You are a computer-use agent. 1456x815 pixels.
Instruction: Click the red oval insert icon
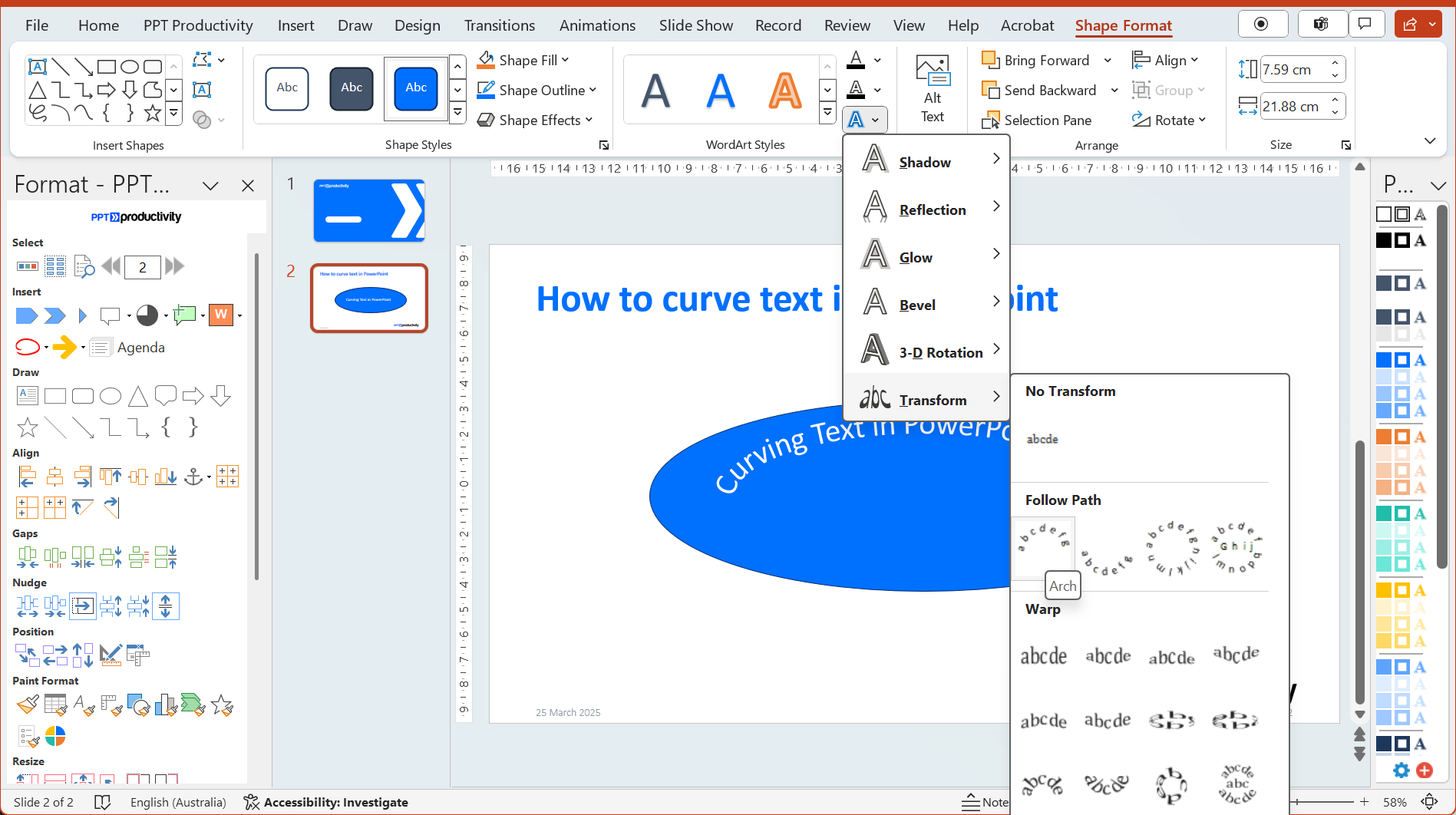coord(28,347)
